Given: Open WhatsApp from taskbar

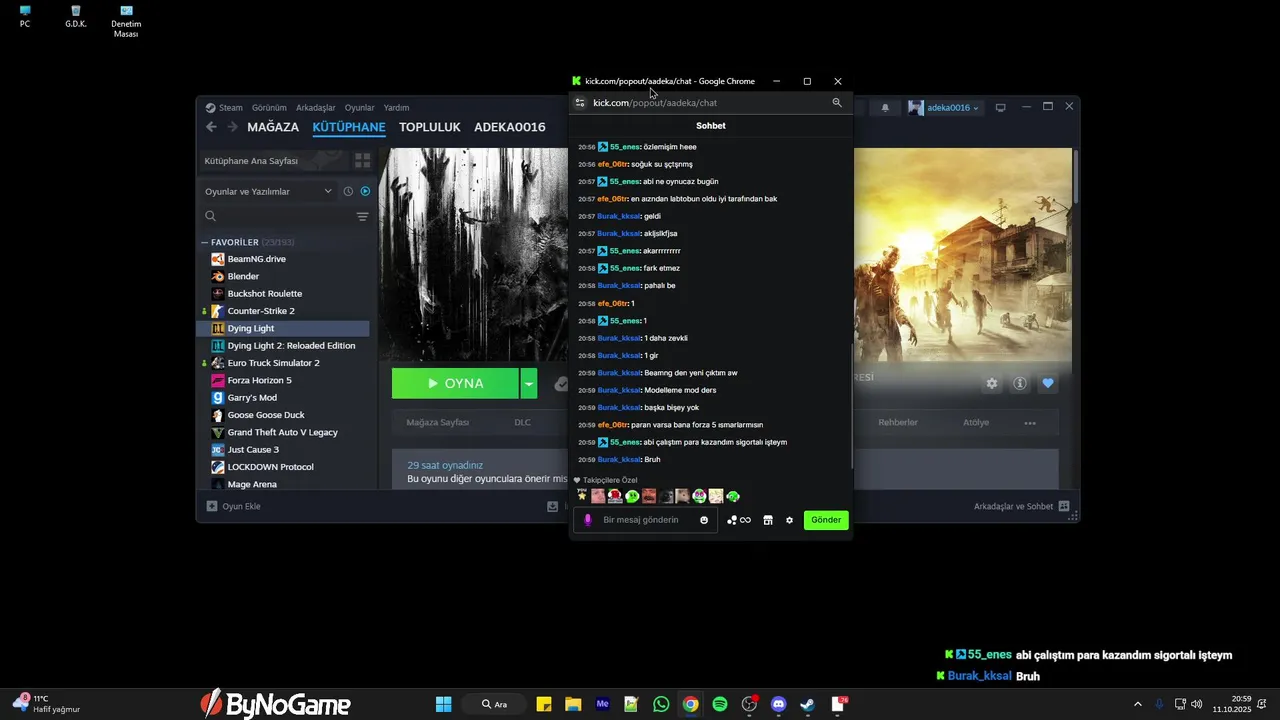Looking at the screenshot, I should [661, 704].
